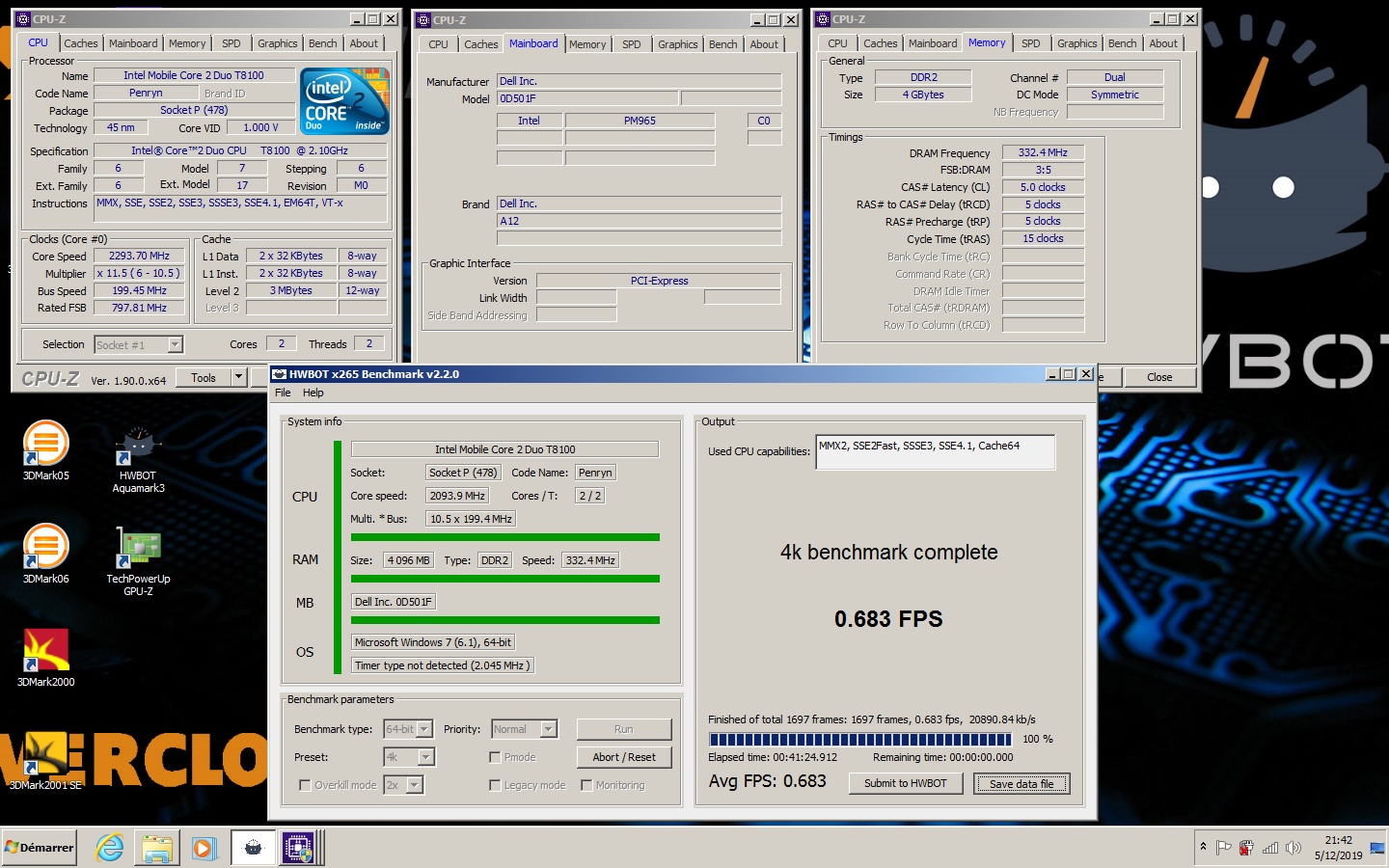Switch to About tab in CPU-Z Memory window
1389x868 pixels.
tap(1163, 43)
